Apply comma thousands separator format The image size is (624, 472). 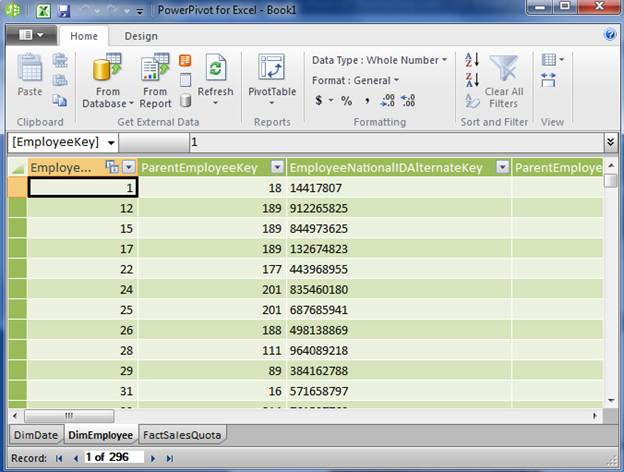point(367,101)
